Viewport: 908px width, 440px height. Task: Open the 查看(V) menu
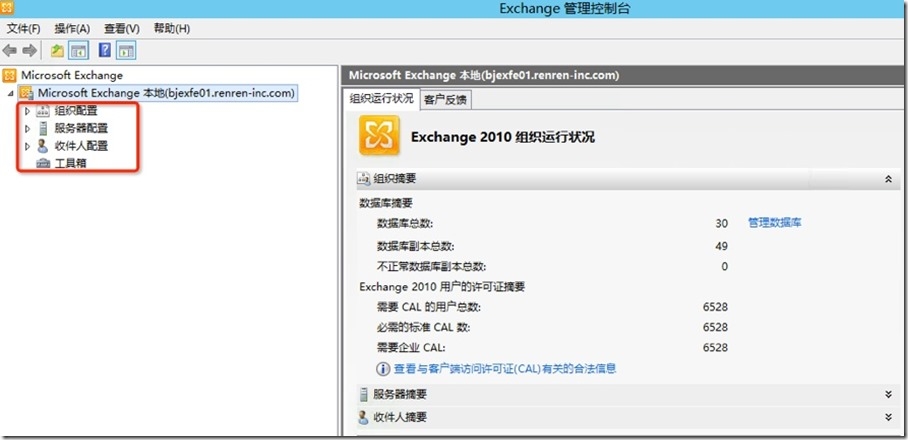(x=122, y=28)
